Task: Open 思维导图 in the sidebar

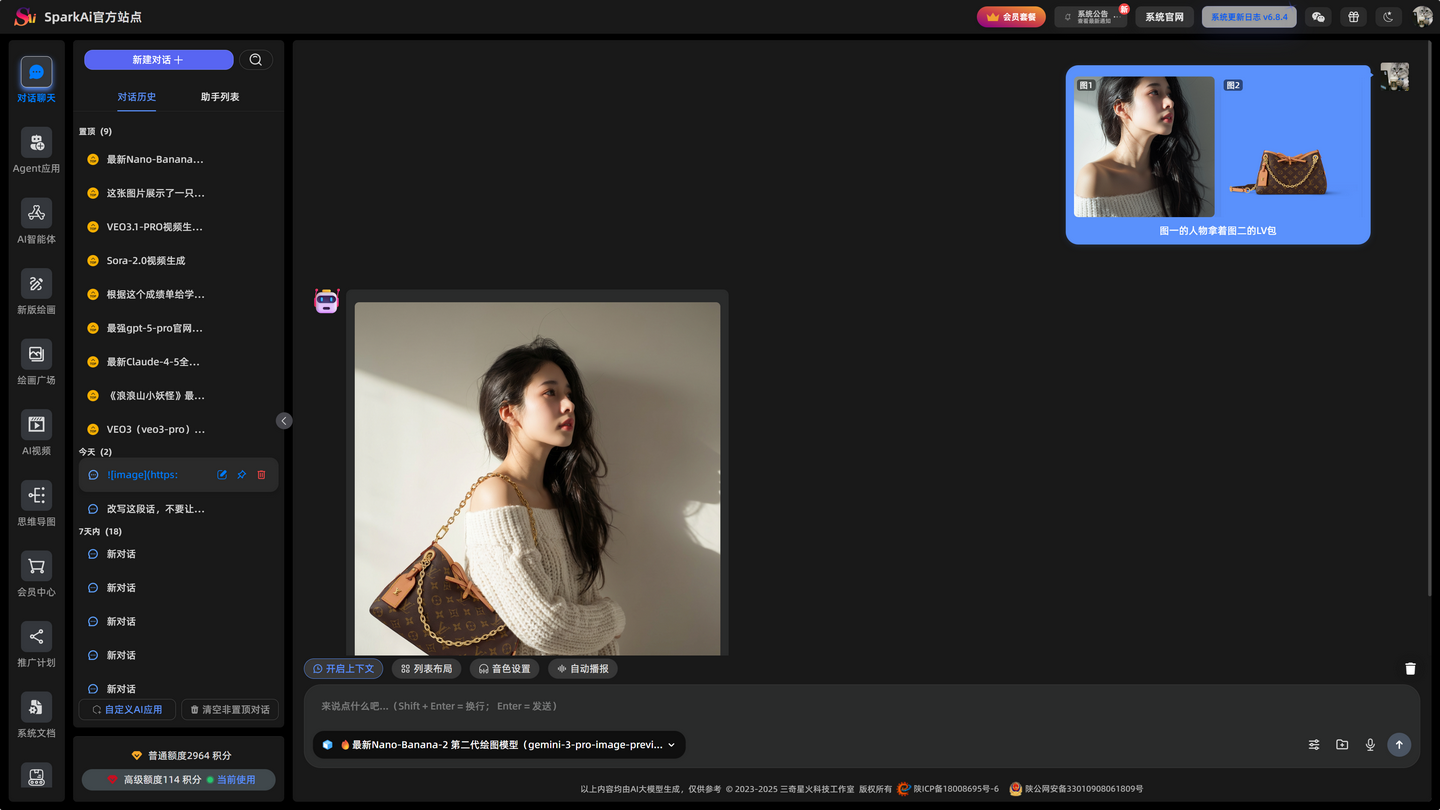Action: [x=36, y=504]
